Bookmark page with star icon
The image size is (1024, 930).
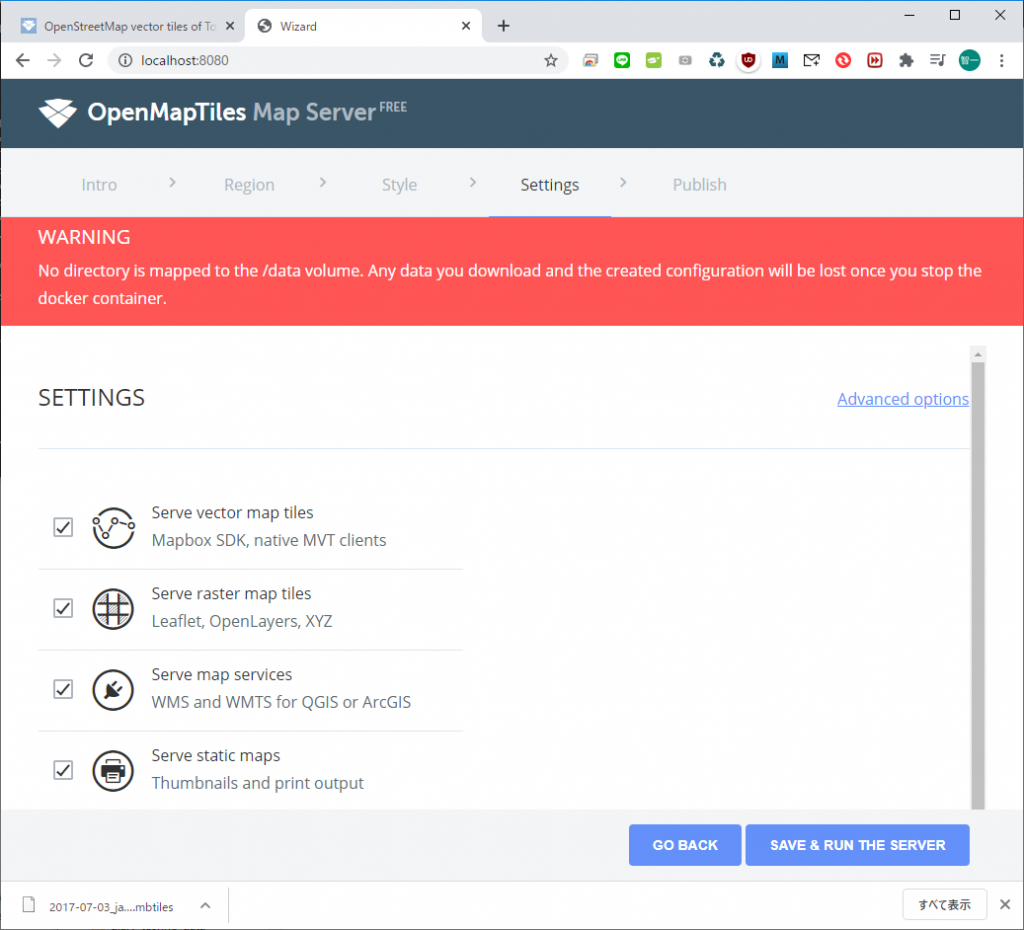(x=550, y=60)
